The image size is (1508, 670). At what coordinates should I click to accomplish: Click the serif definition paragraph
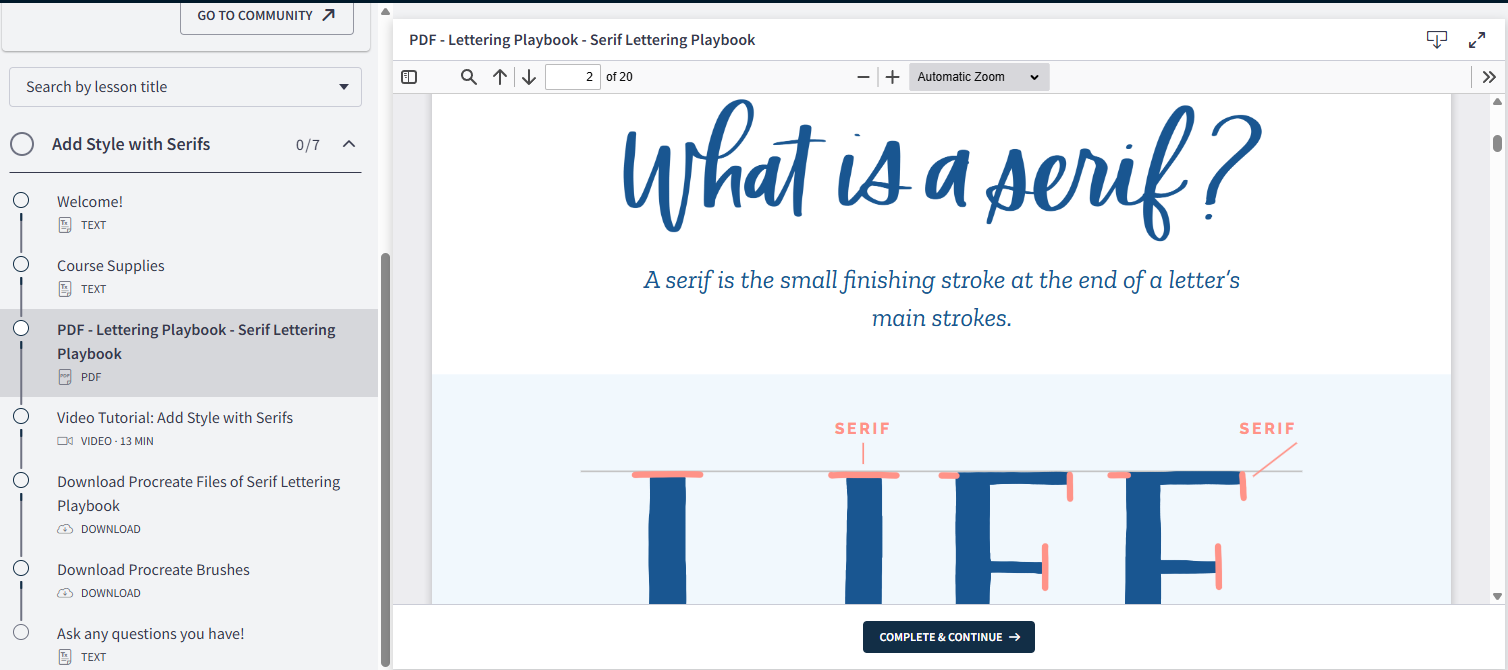click(942, 299)
